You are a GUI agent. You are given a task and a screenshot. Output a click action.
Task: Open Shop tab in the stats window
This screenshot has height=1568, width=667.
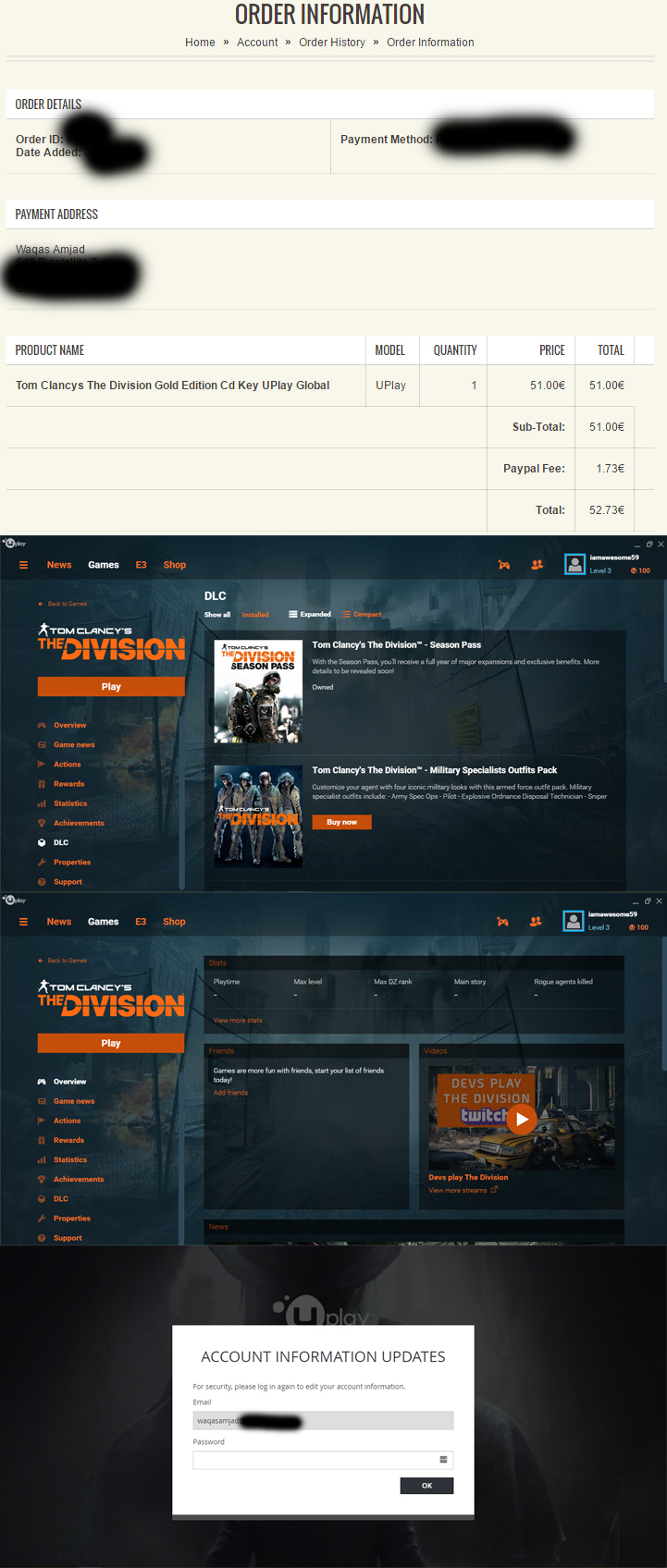tap(174, 922)
